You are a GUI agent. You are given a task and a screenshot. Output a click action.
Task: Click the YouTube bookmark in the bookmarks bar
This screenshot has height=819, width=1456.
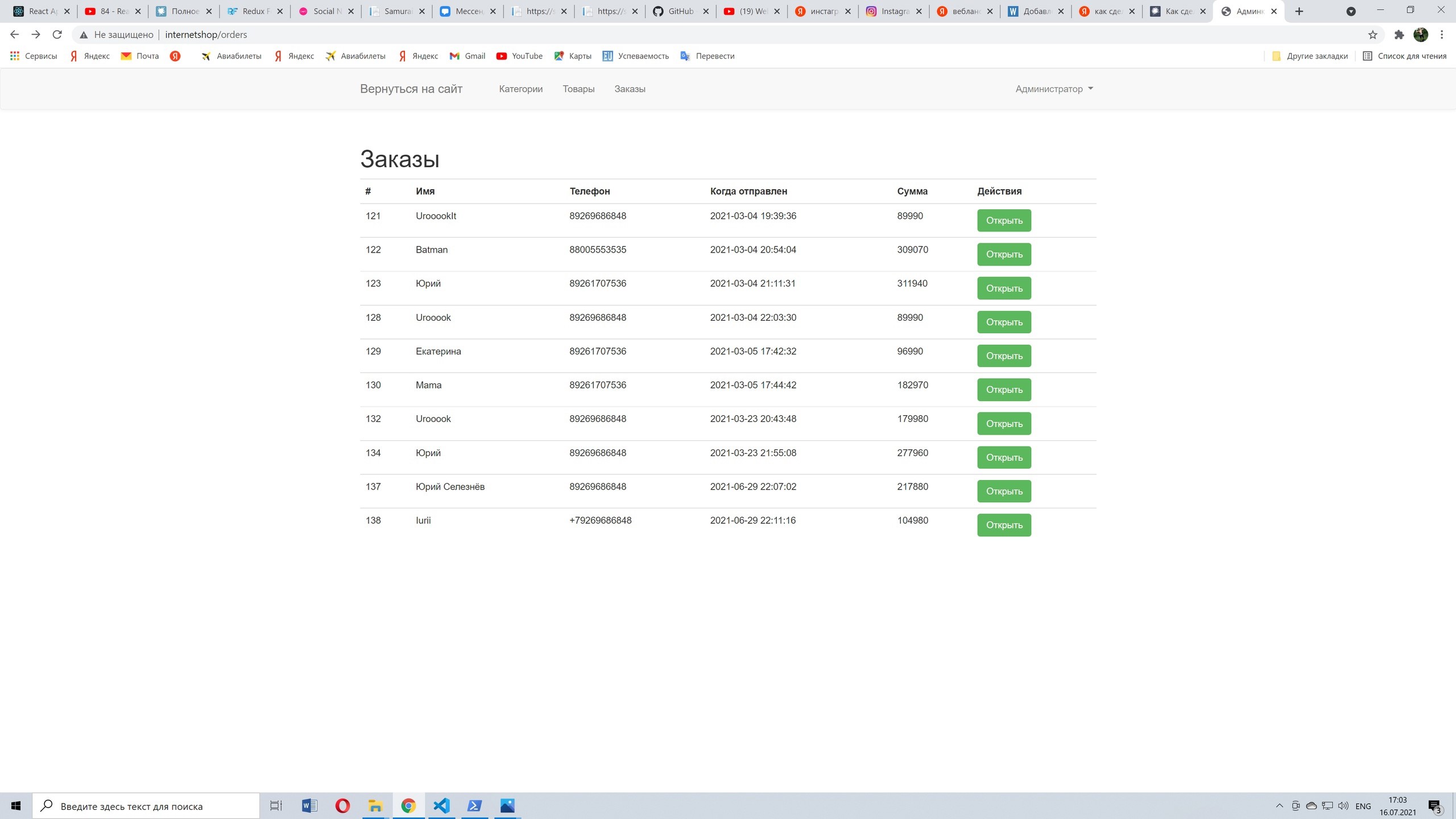tap(519, 56)
